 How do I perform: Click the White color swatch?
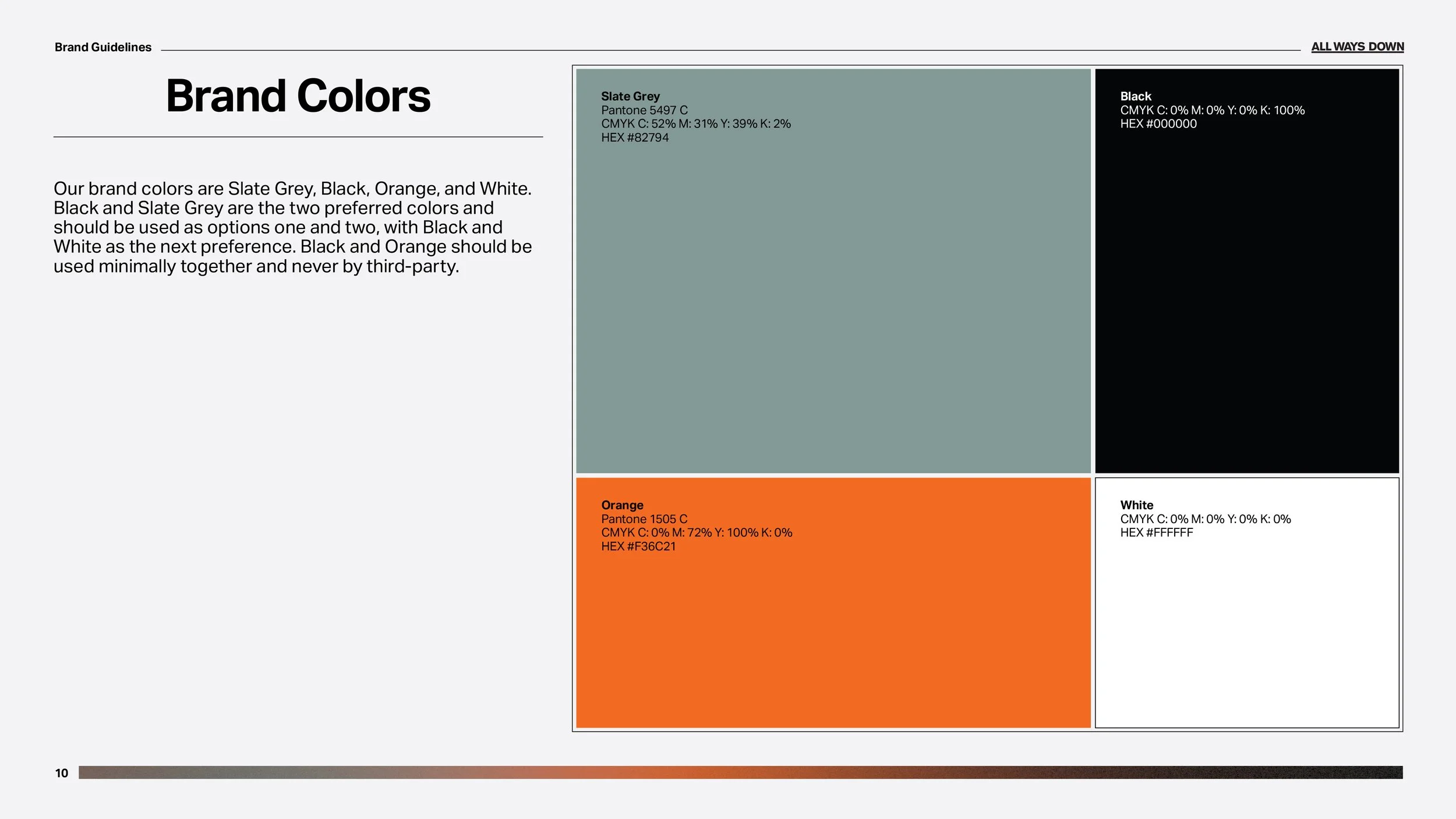pyautogui.click(x=1246, y=635)
